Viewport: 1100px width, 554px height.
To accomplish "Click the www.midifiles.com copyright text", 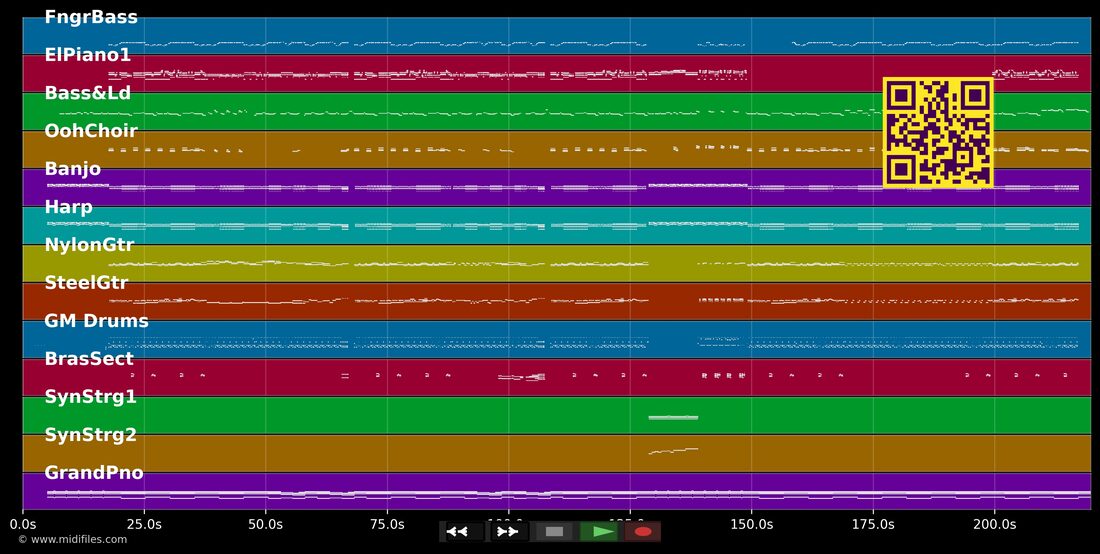I will (73, 540).
